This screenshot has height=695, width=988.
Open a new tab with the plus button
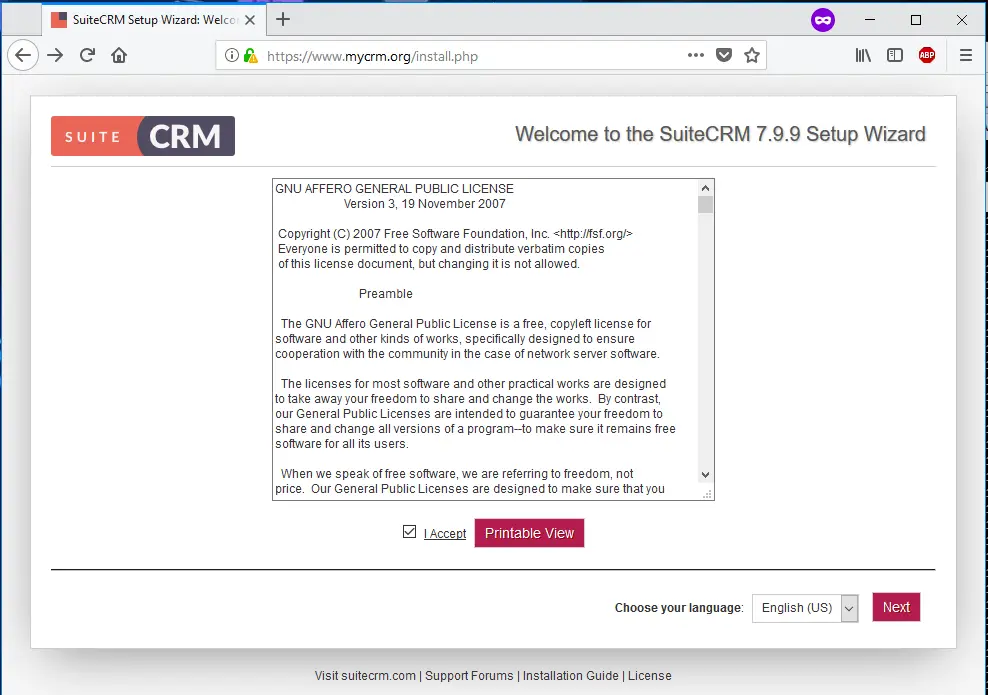click(283, 20)
